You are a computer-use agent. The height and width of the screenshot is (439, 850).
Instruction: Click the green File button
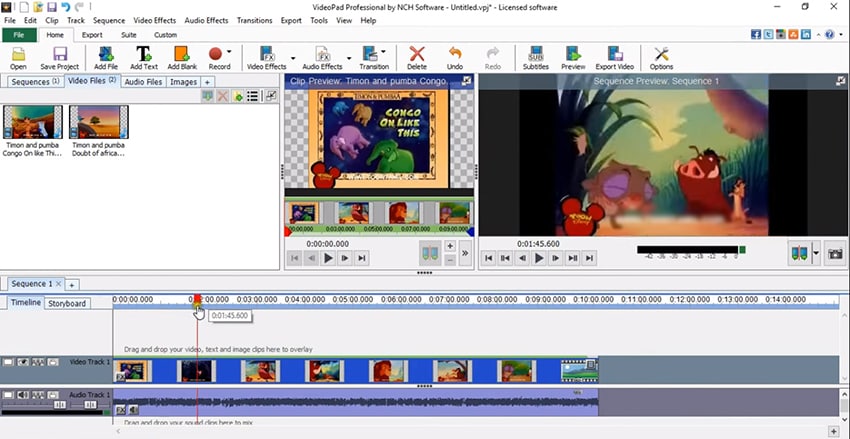[x=19, y=35]
